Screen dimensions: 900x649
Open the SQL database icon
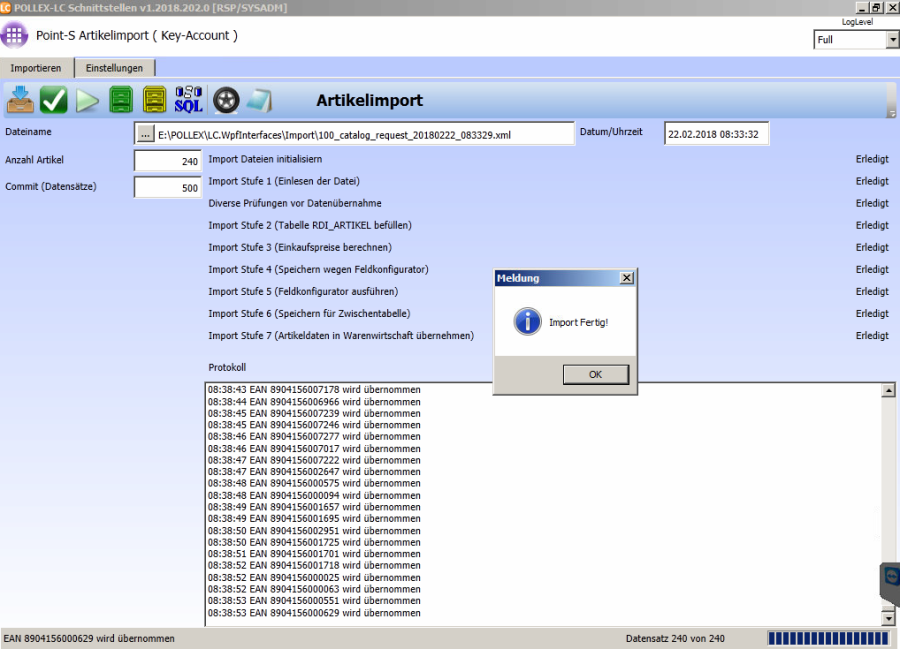188,100
